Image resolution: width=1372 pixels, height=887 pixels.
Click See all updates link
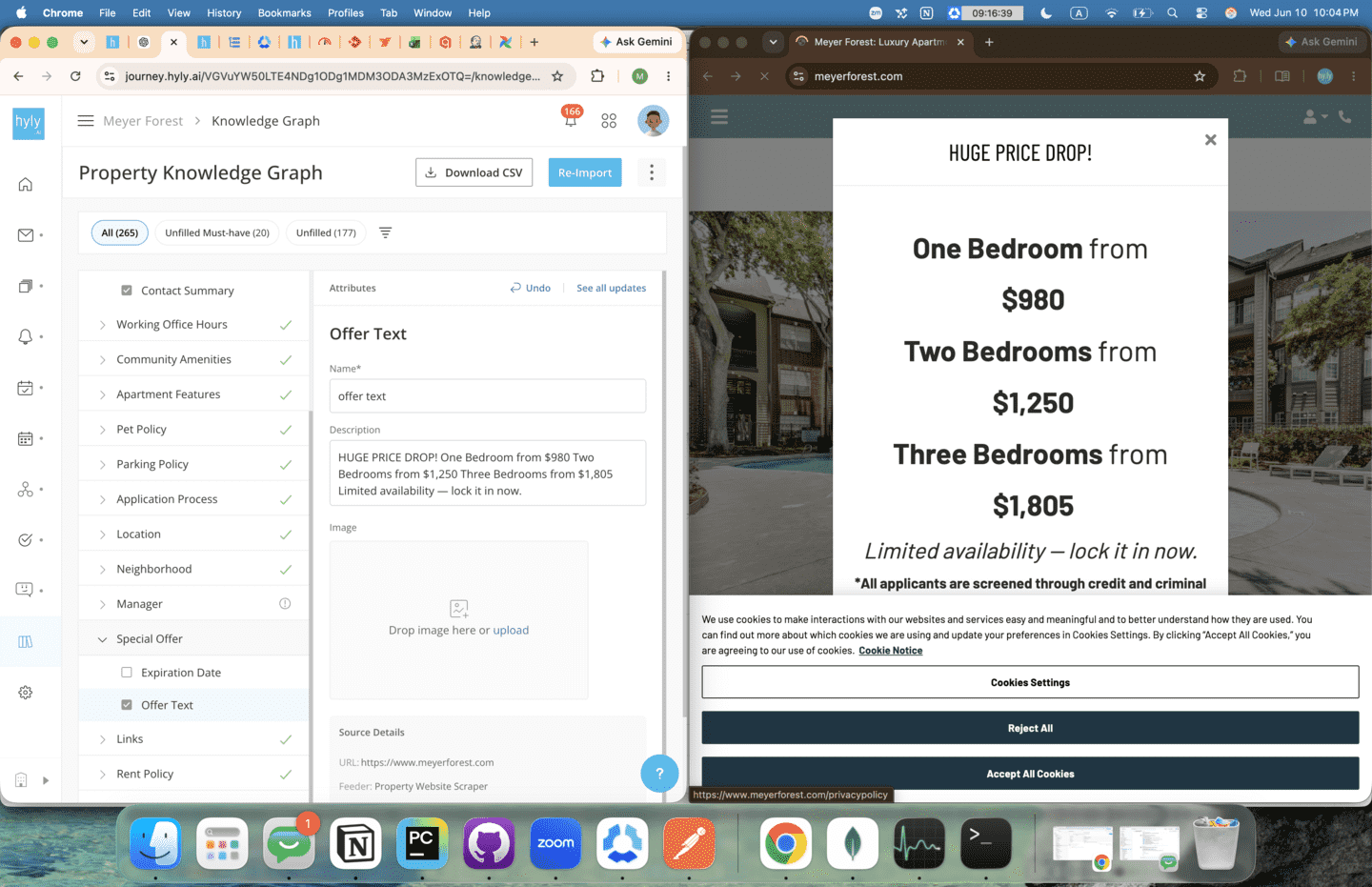click(x=611, y=288)
